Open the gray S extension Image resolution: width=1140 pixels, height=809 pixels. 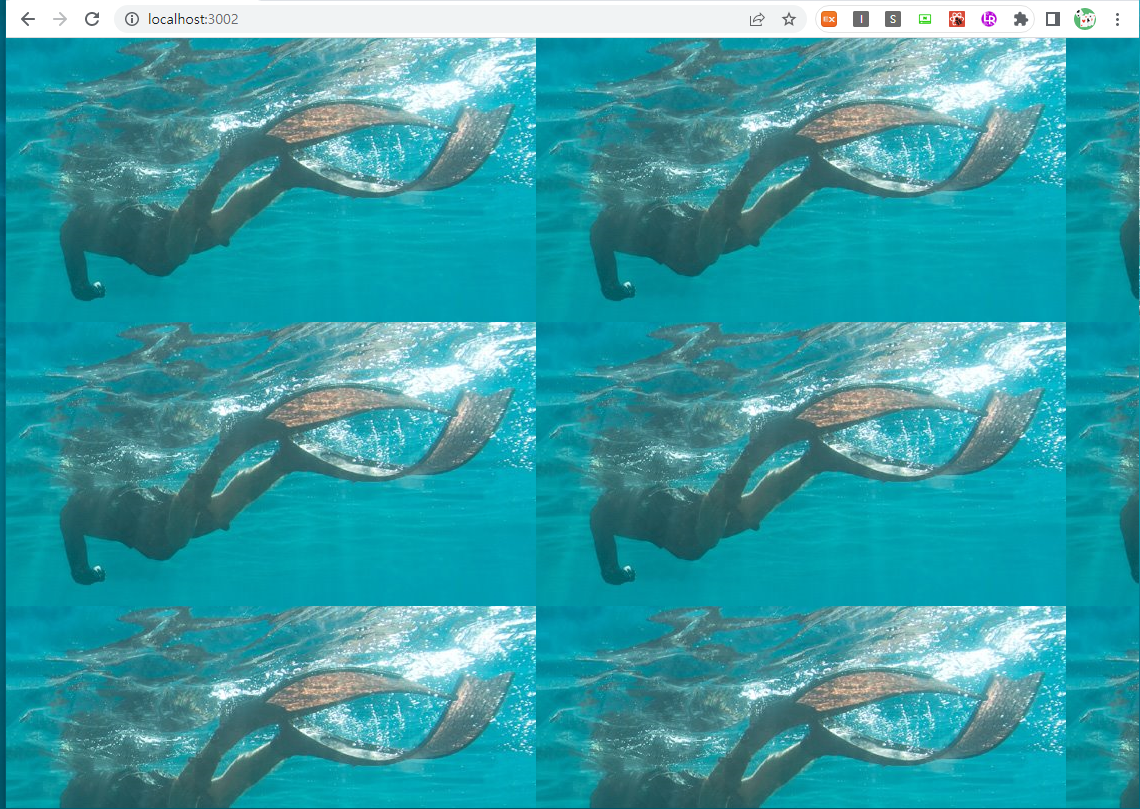[893, 19]
